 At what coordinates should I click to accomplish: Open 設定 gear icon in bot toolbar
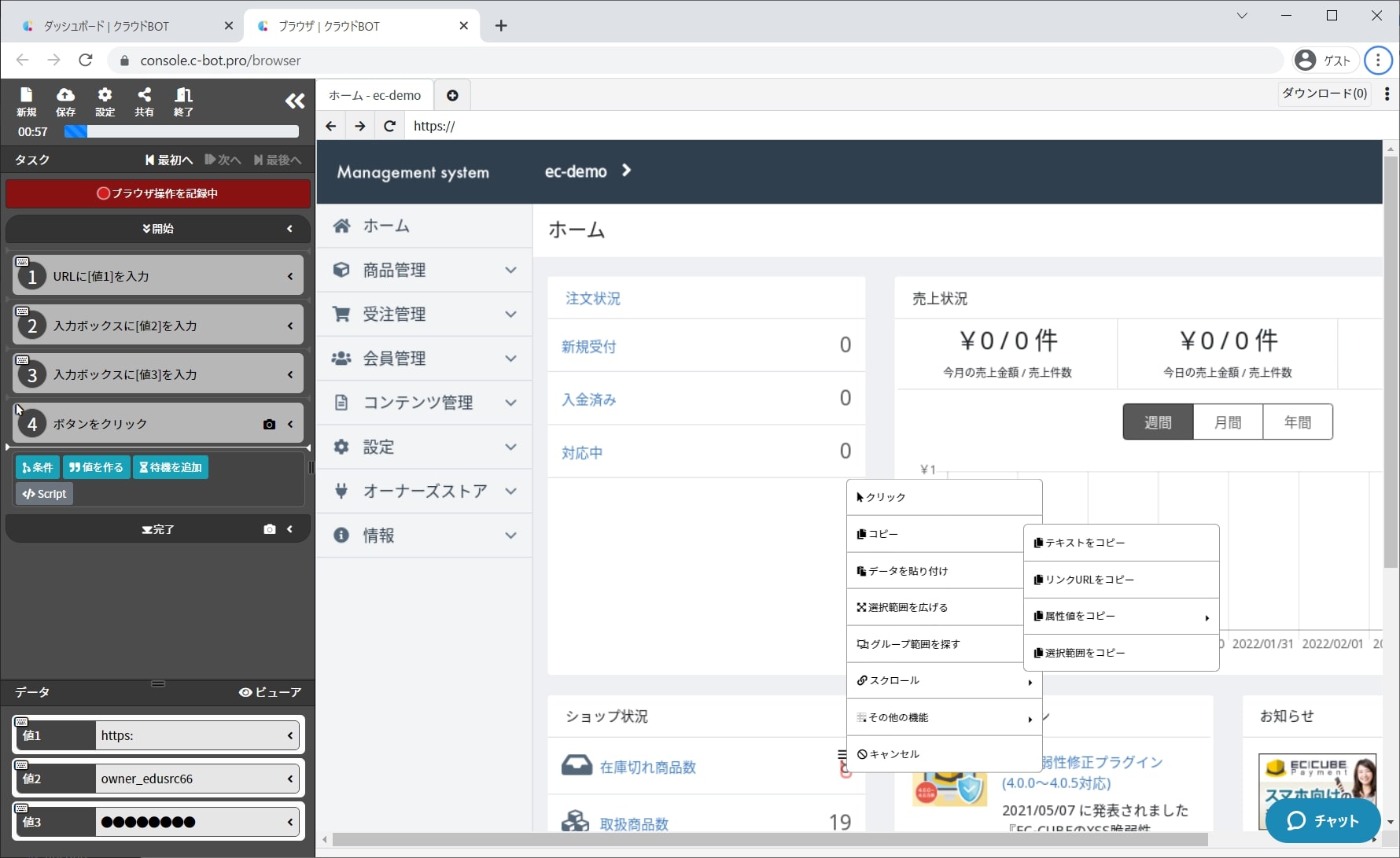[105, 101]
